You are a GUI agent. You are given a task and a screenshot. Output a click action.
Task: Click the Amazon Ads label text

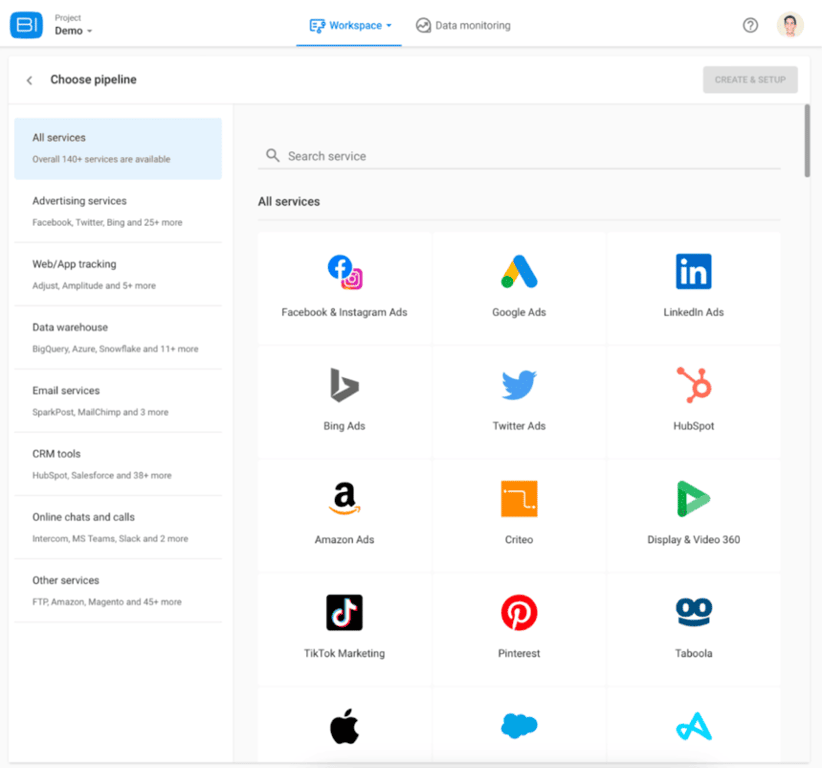344,539
